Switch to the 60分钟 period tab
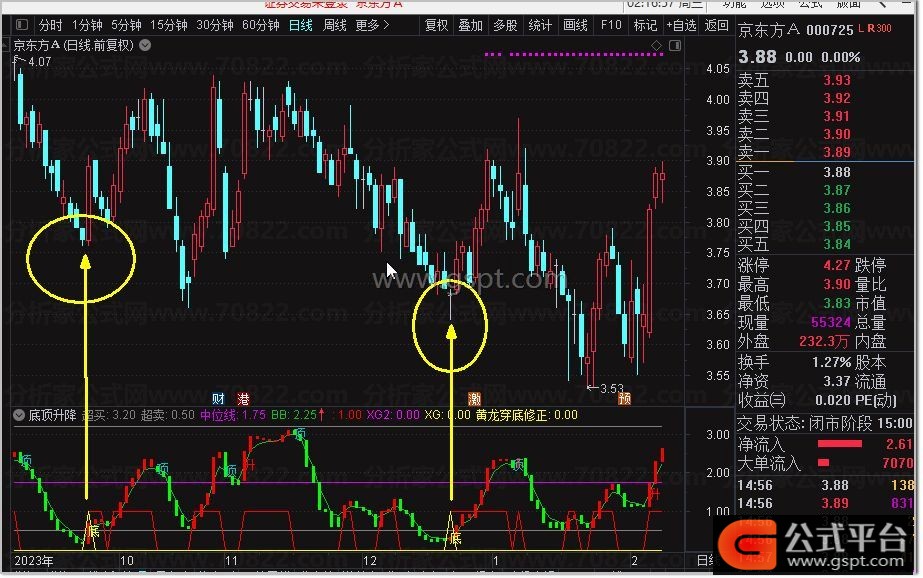 click(261, 25)
